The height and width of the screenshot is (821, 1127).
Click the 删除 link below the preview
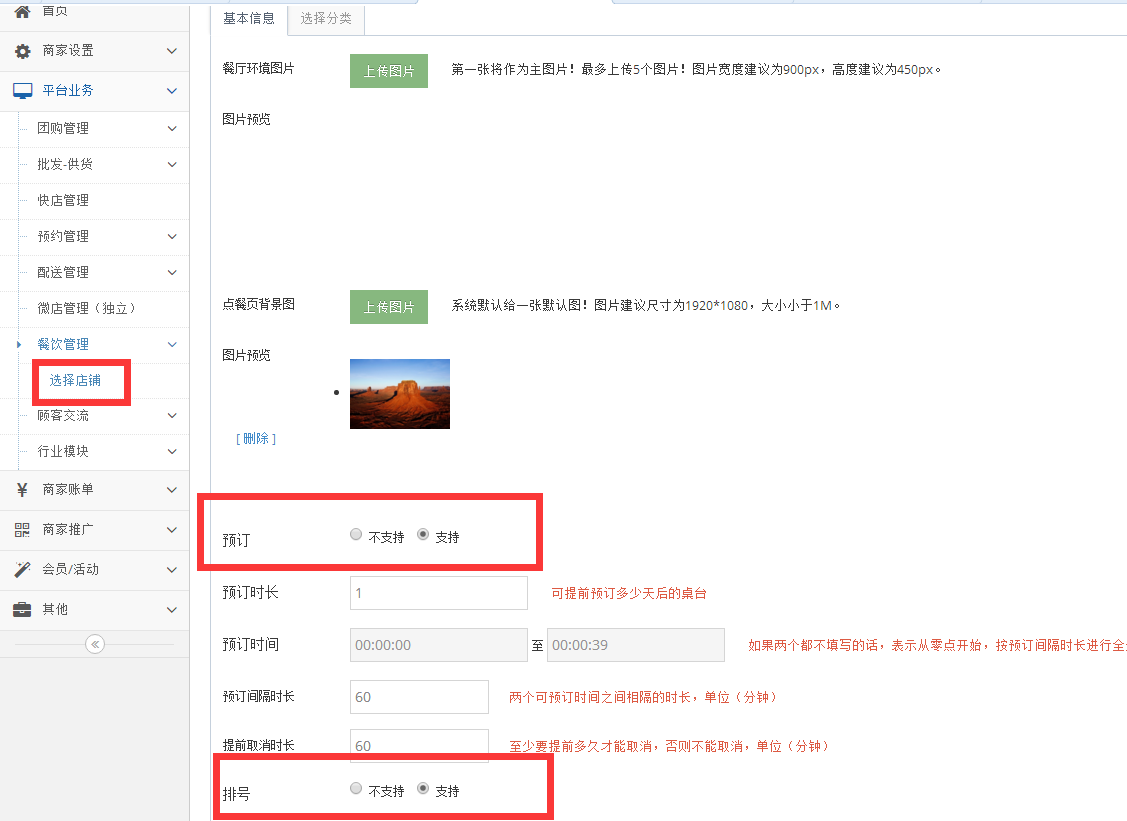coord(255,438)
